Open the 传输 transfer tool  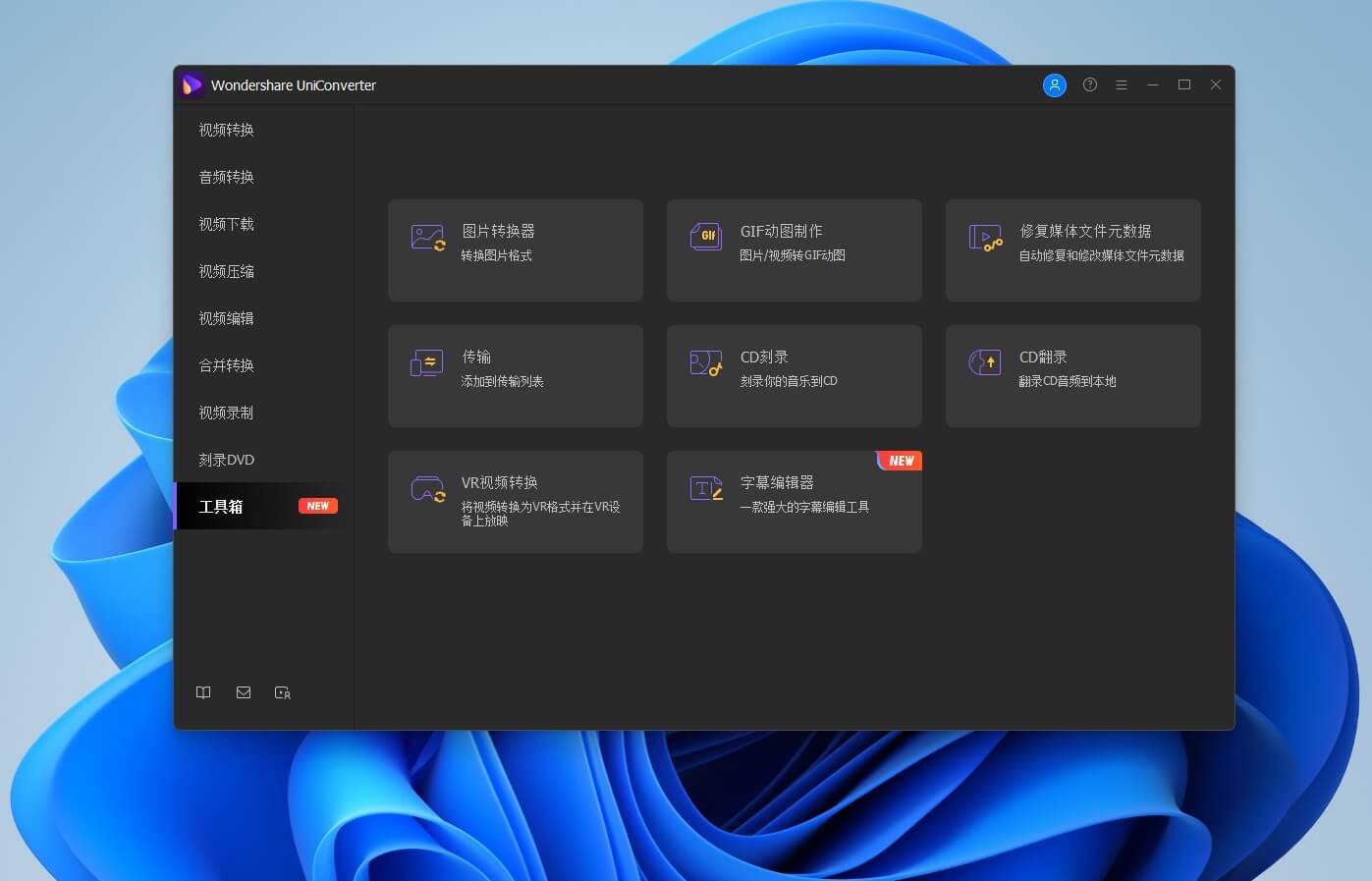[515, 375]
